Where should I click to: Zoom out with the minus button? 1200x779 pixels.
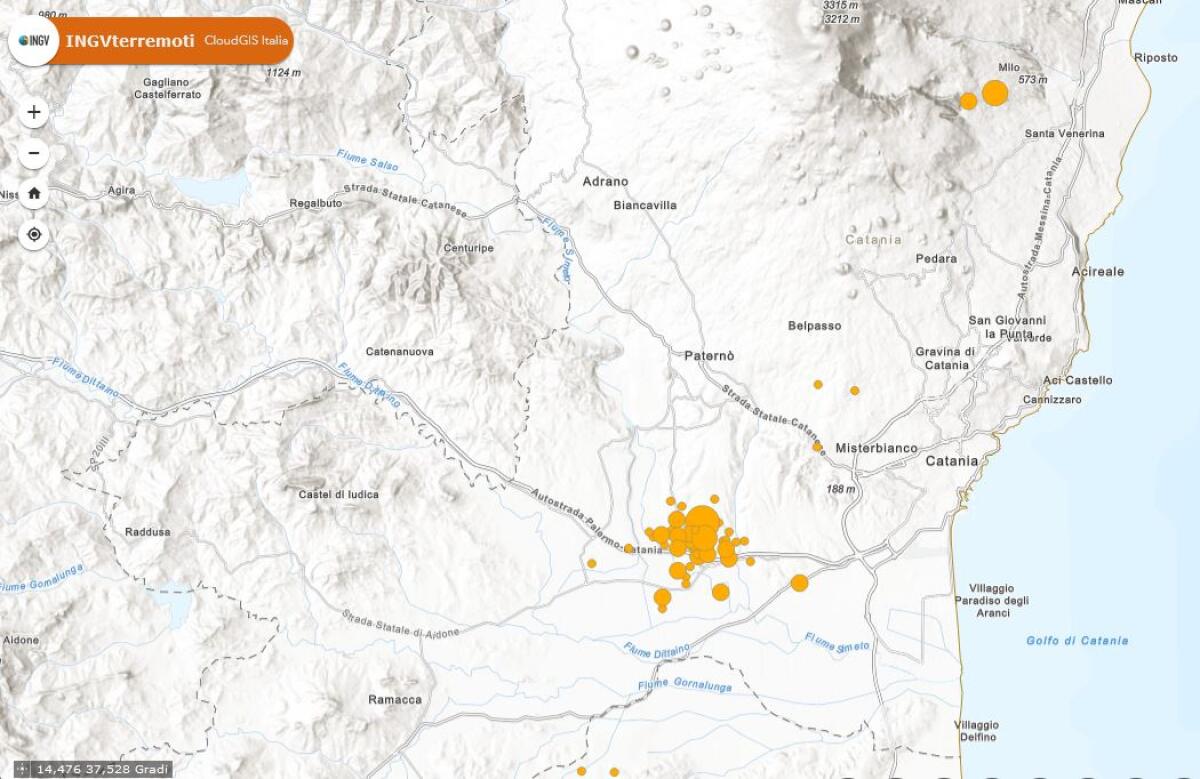[x=33, y=153]
